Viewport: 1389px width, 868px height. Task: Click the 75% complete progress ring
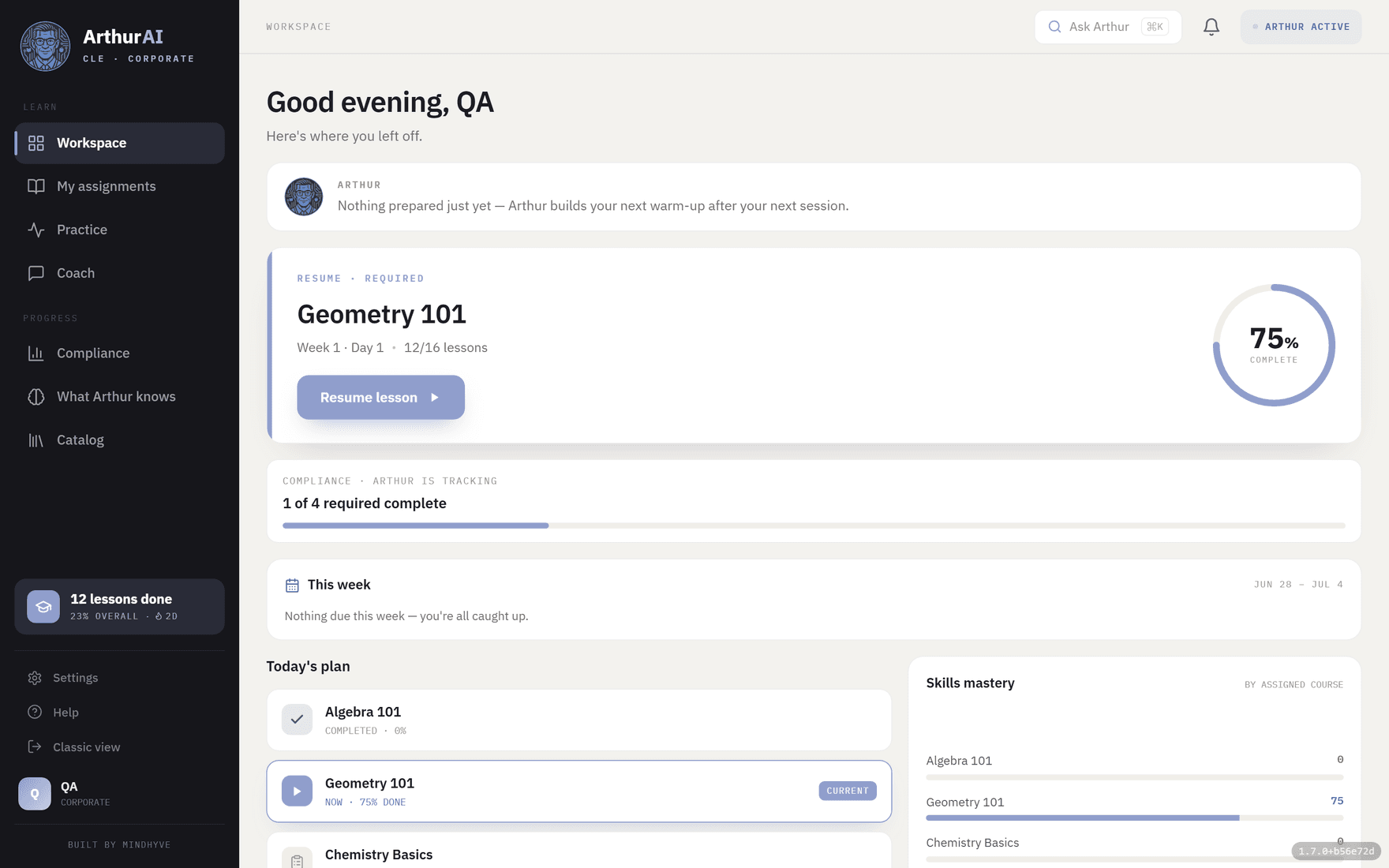[1274, 346]
